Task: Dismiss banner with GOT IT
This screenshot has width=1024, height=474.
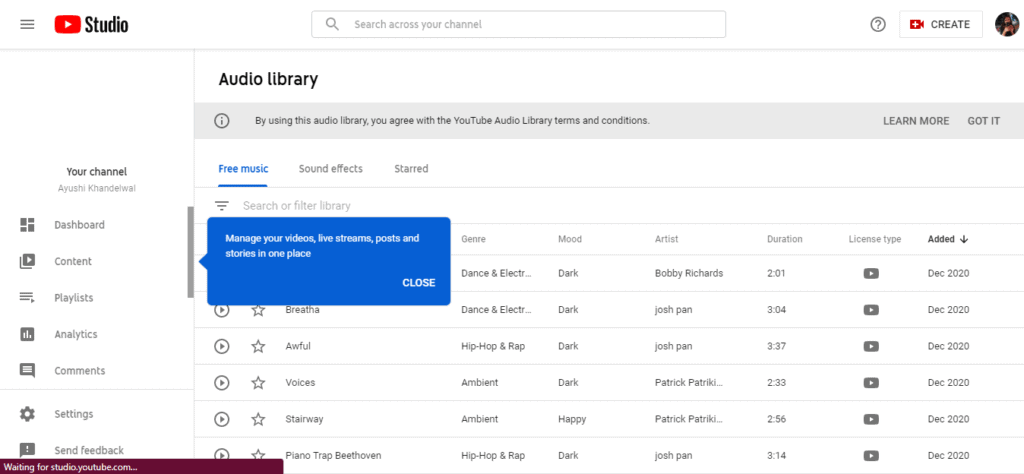Action: (984, 121)
